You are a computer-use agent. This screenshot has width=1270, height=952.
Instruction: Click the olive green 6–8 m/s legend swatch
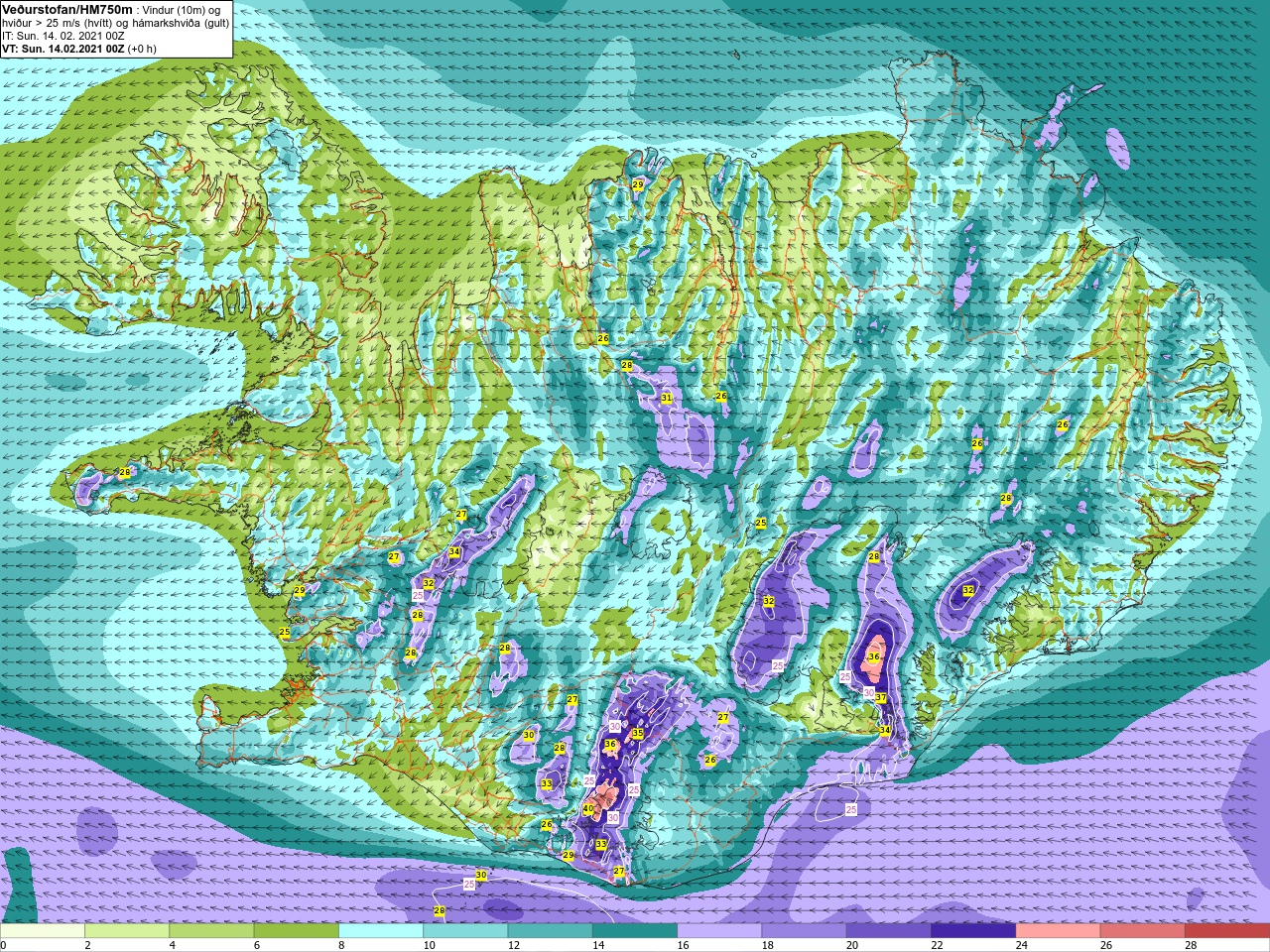(297, 931)
